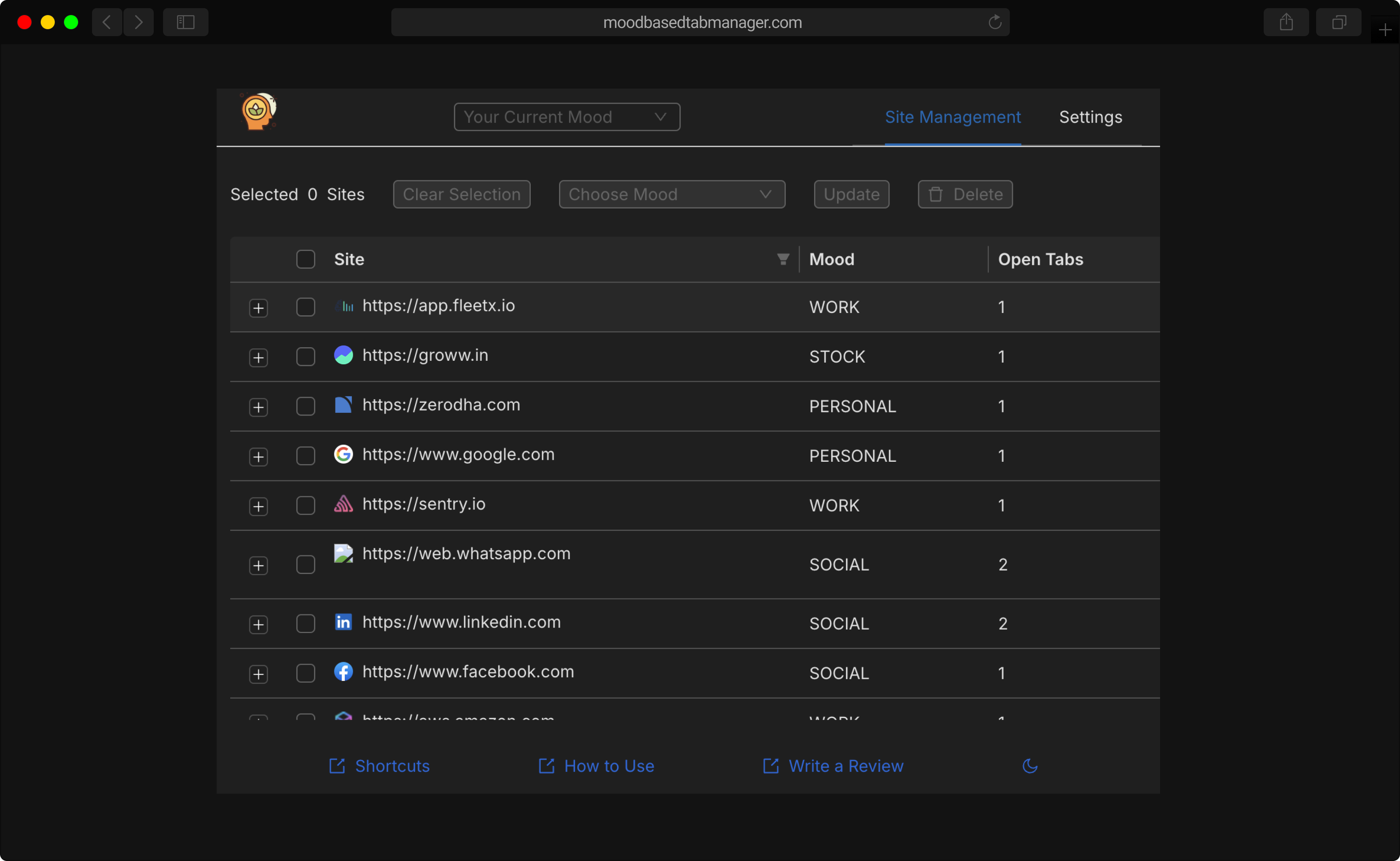Screen dimensions: 1400x861
Task: Check the www.facebook.com row checkbox
Action: 306,673
